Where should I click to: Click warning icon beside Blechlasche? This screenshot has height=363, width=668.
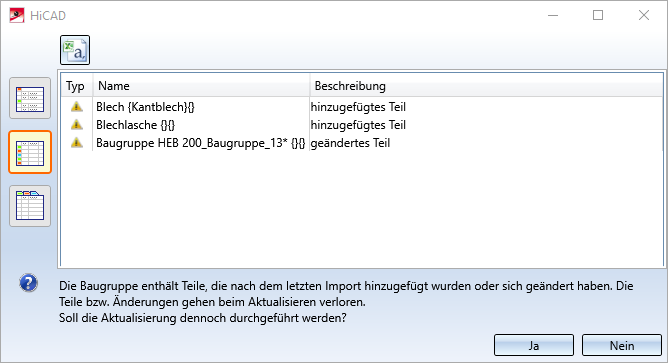point(77,124)
